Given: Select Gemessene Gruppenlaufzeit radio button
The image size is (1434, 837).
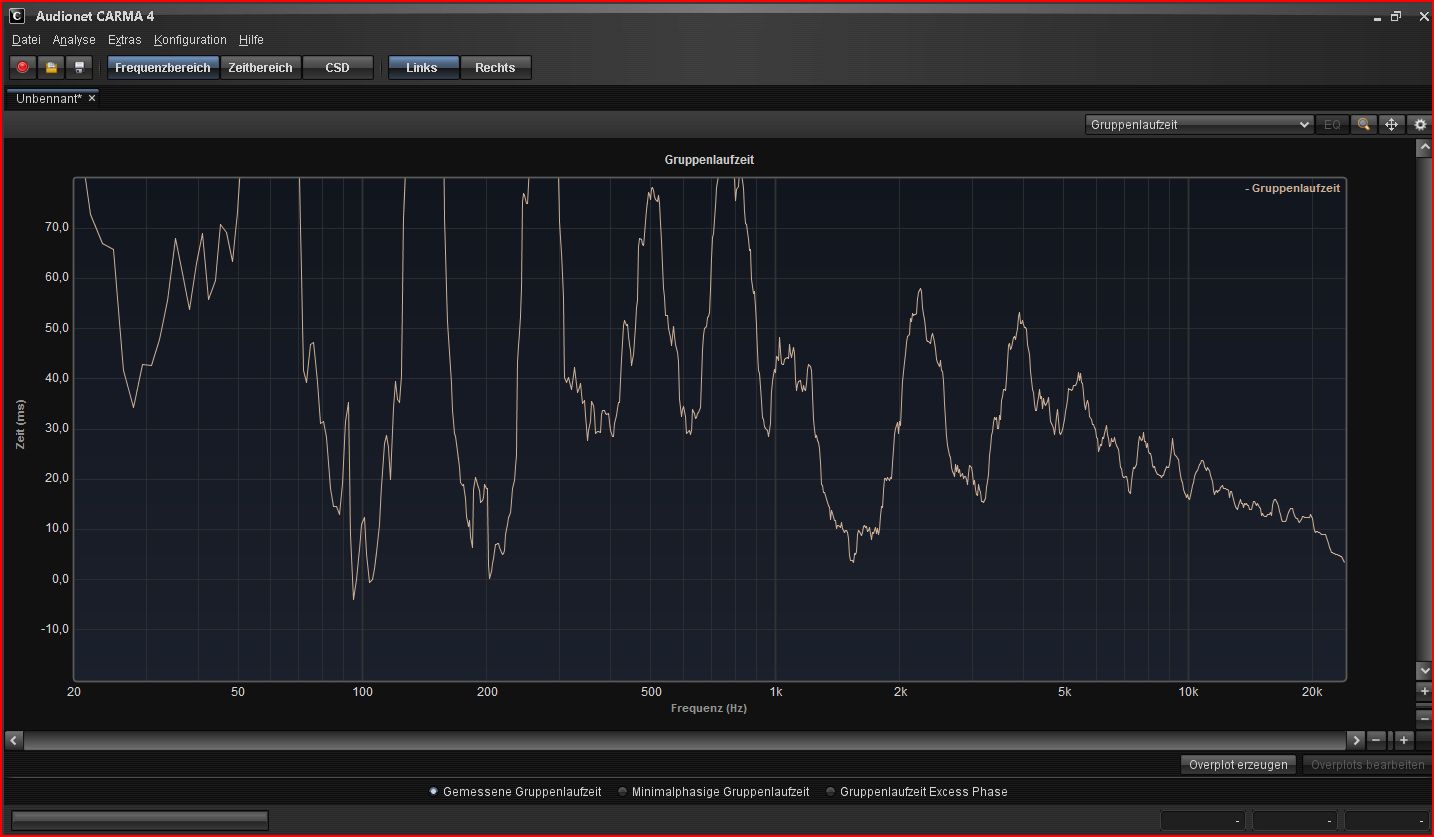Looking at the screenshot, I should click(433, 792).
